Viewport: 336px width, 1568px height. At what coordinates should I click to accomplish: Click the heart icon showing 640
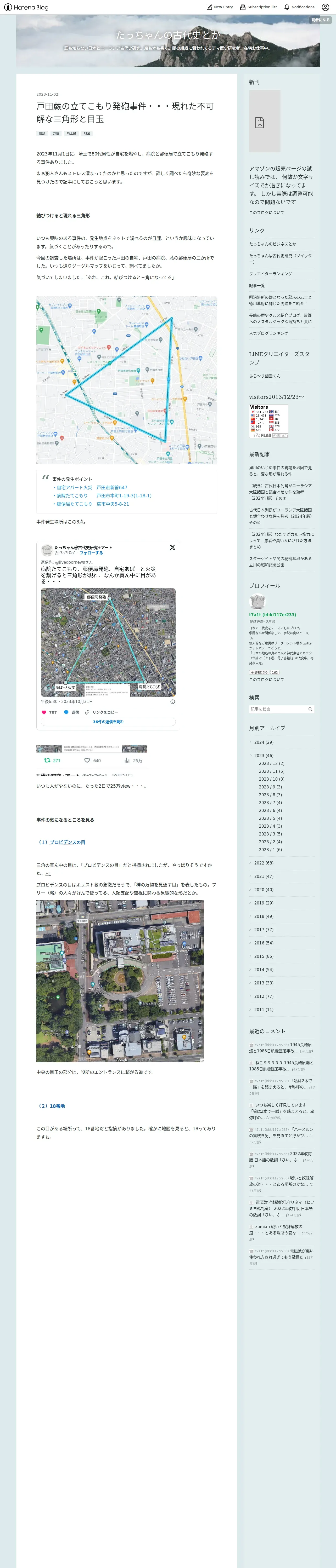coord(87,760)
